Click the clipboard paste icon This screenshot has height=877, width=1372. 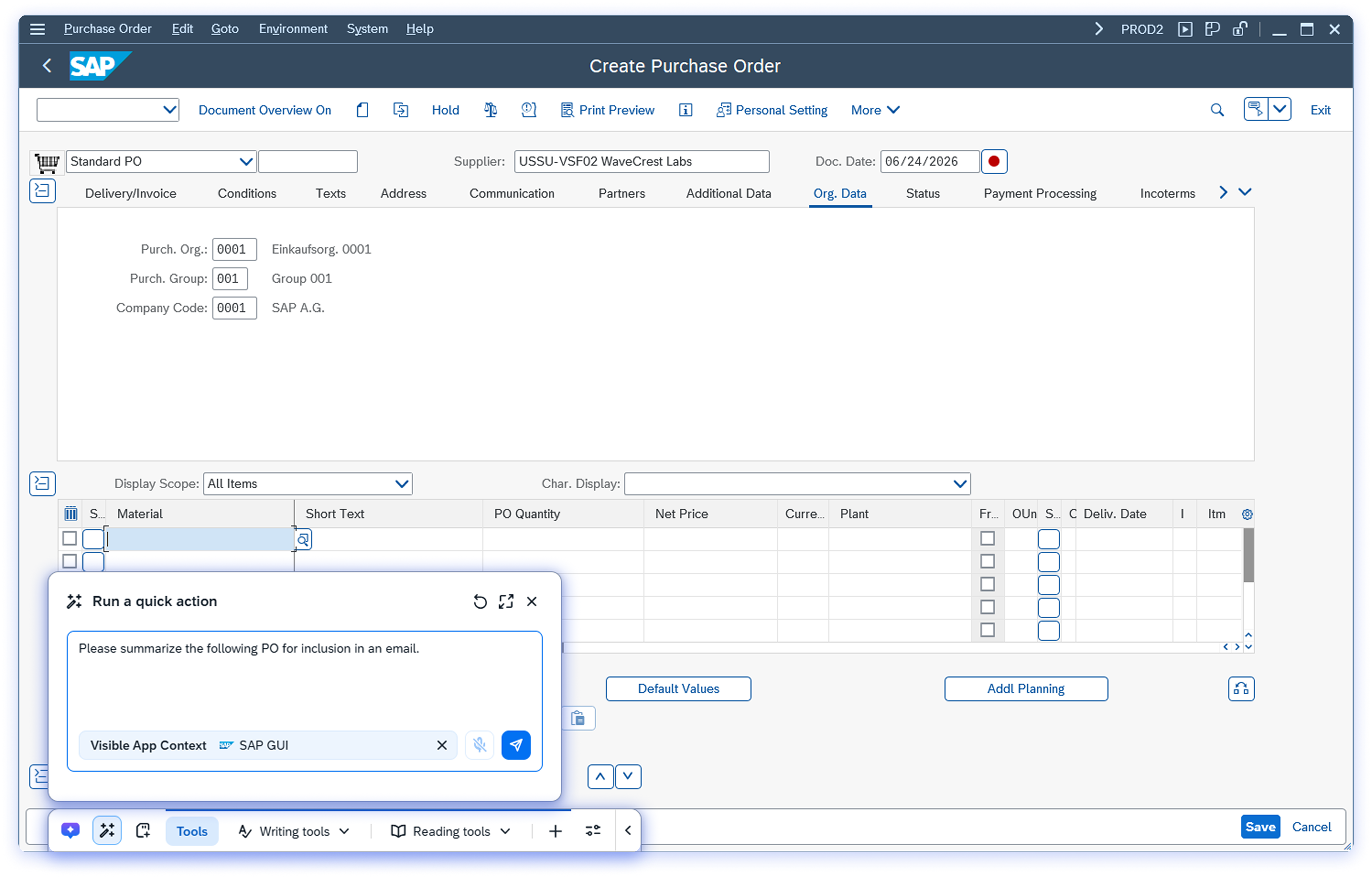pos(578,718)
